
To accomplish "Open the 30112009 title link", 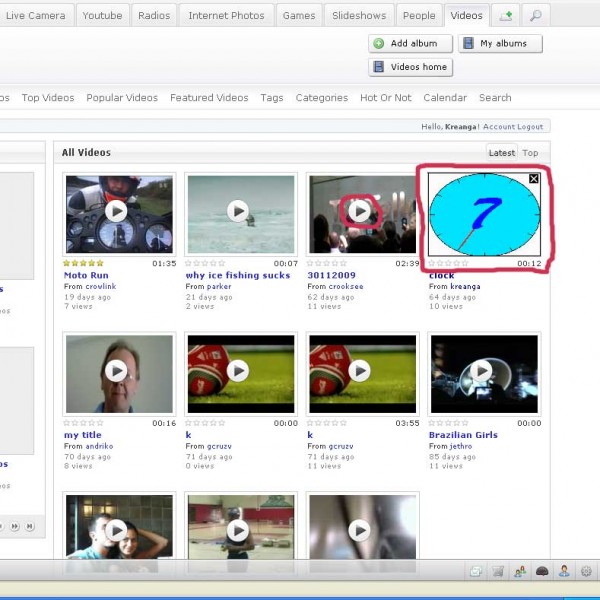I will click(331, 275).
